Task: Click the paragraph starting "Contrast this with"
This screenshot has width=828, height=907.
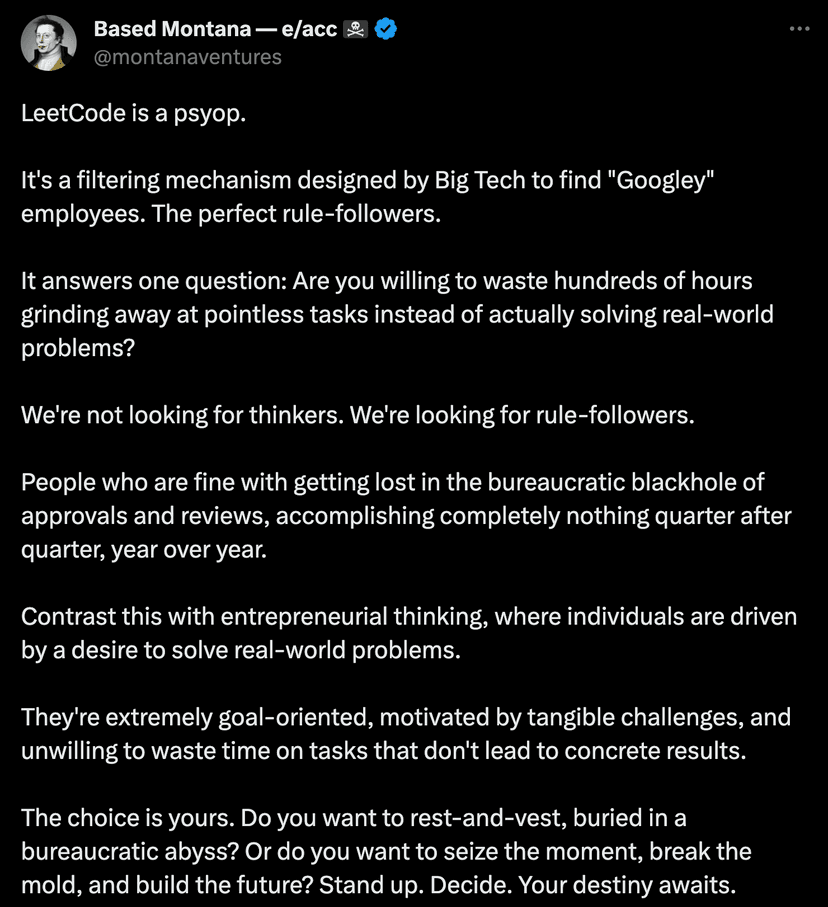Action: coord(408,633)
